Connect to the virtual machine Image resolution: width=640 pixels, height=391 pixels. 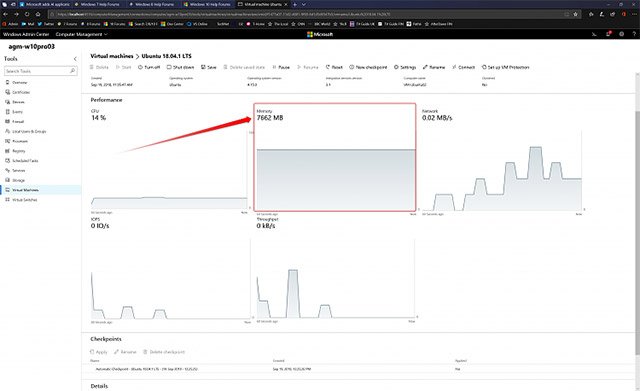pyautogui.click(x=464, y=67)
